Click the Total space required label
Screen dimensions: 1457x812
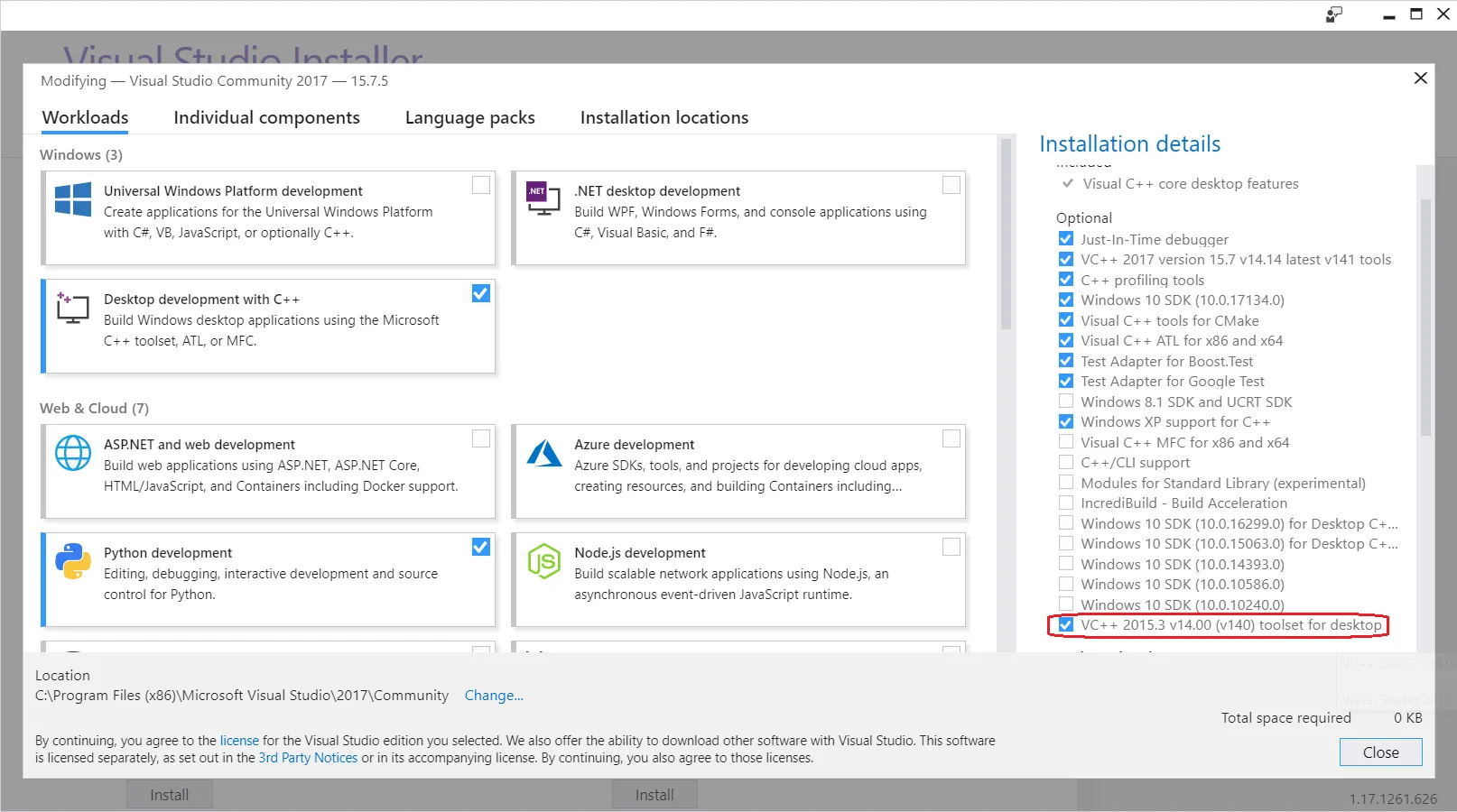coord(1286,718)
